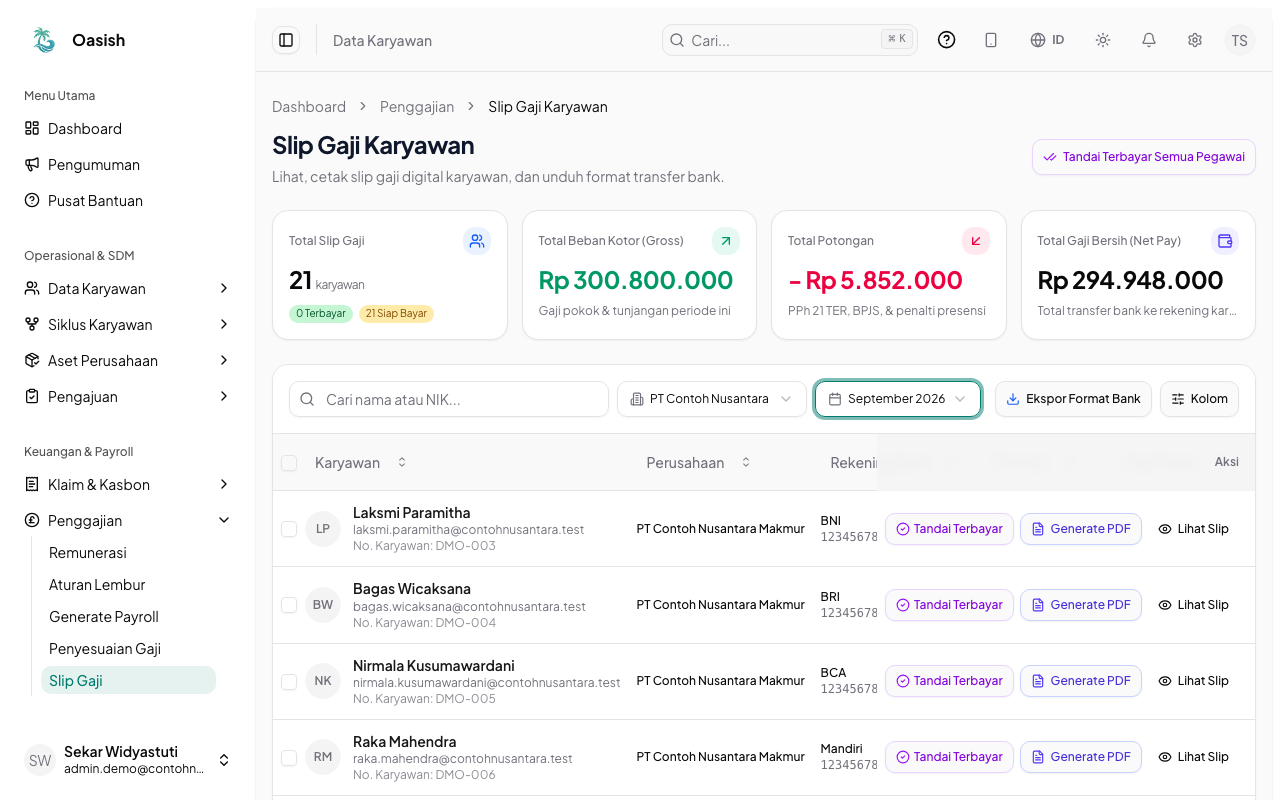Screen dimensions: 1280x800
Task: Collapse the Penggajian sidebar menu
Action: click(x=127, y=521)
